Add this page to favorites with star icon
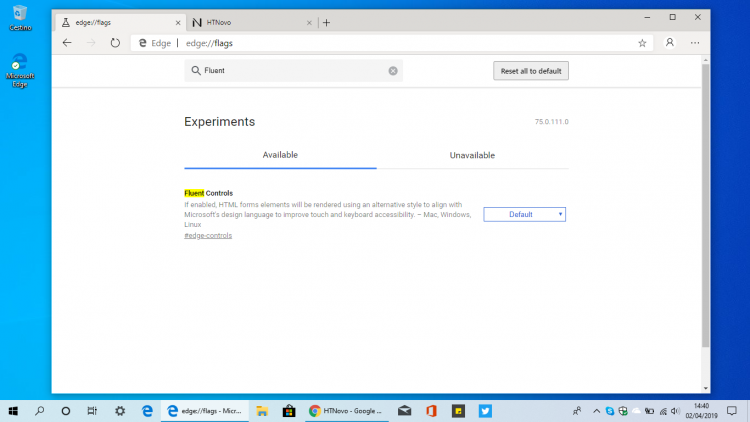 pos(642,43)
